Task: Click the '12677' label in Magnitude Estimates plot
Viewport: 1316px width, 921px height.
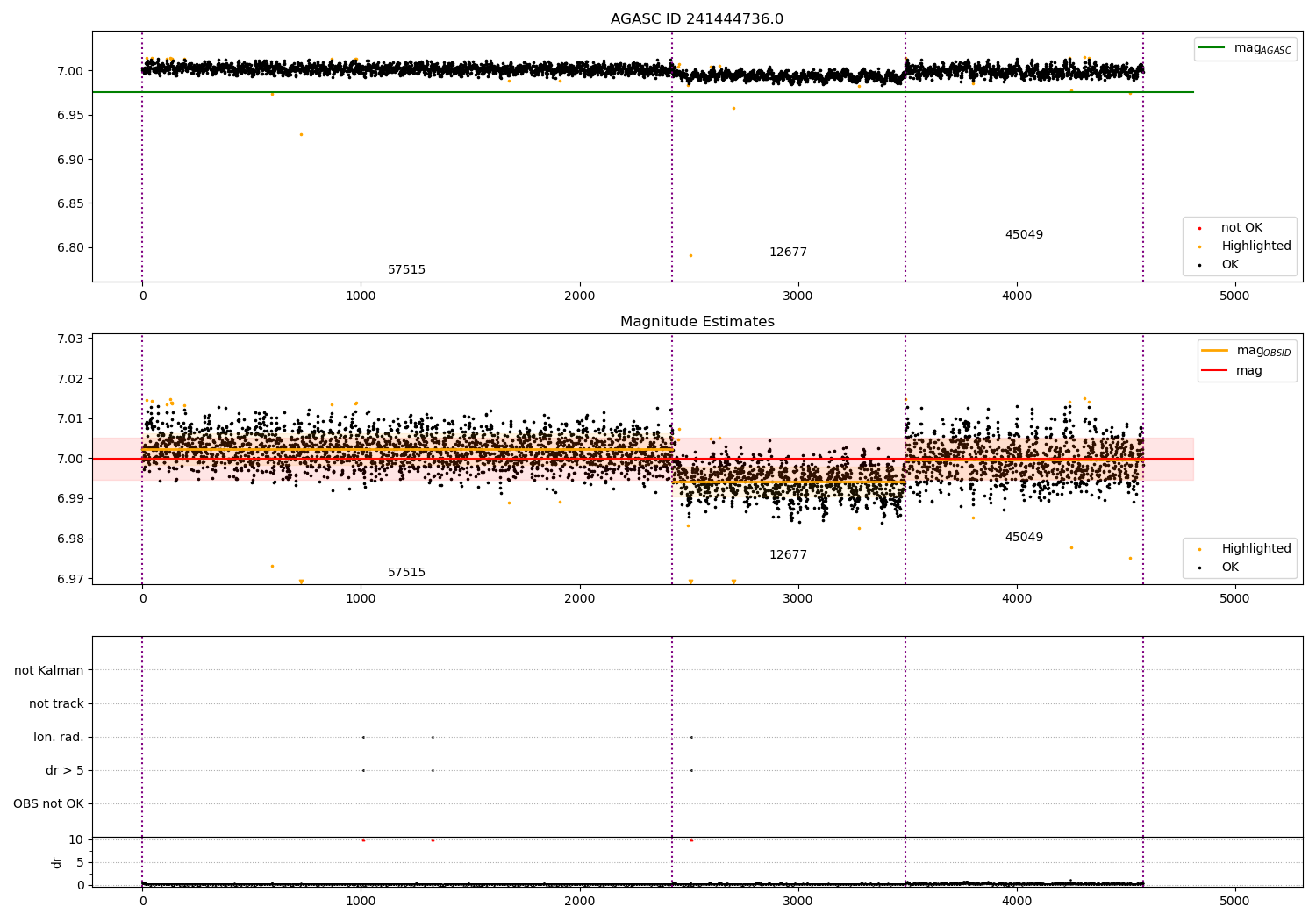Action: tap(788, 555)
